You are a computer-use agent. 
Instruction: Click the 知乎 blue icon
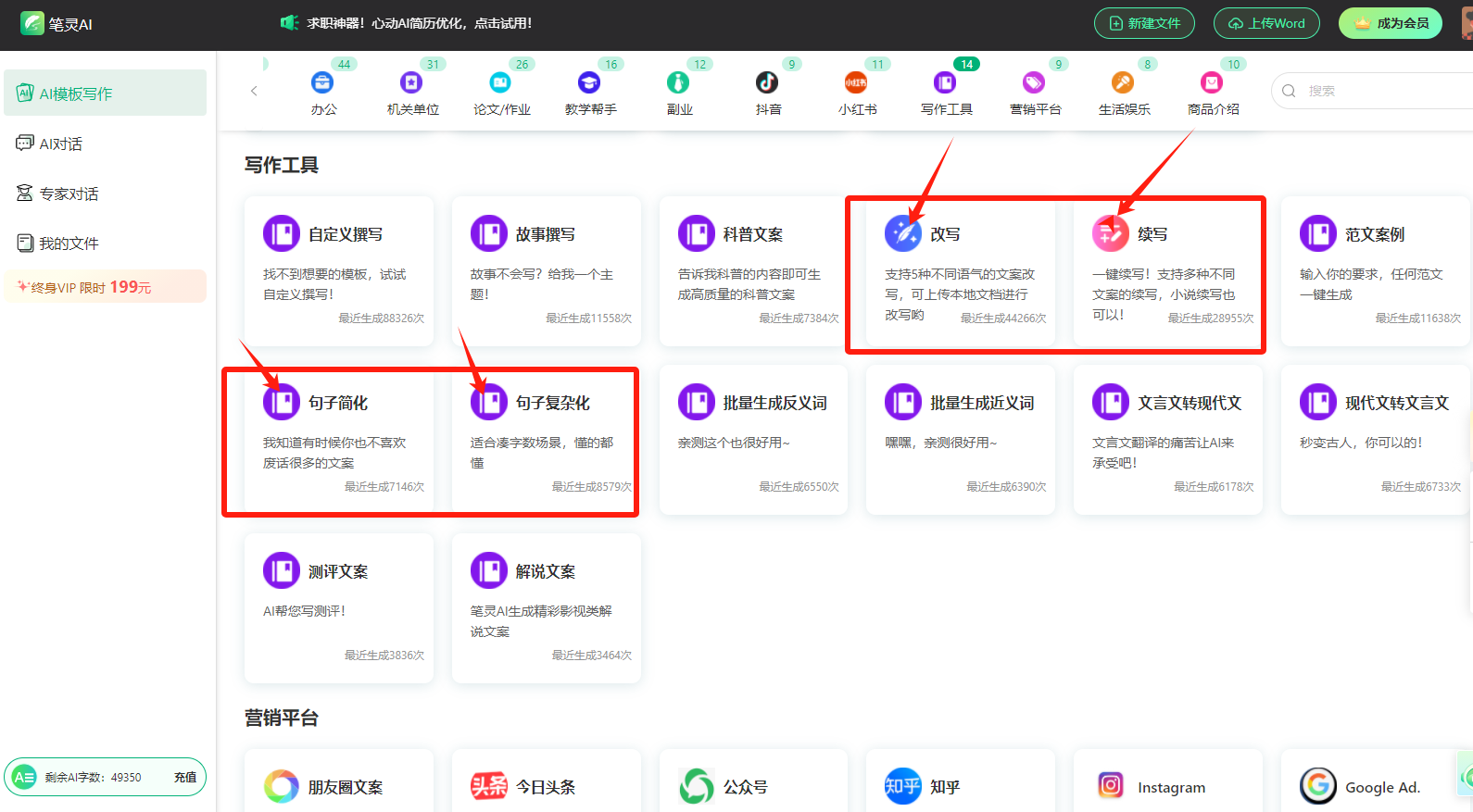[903, 786]
